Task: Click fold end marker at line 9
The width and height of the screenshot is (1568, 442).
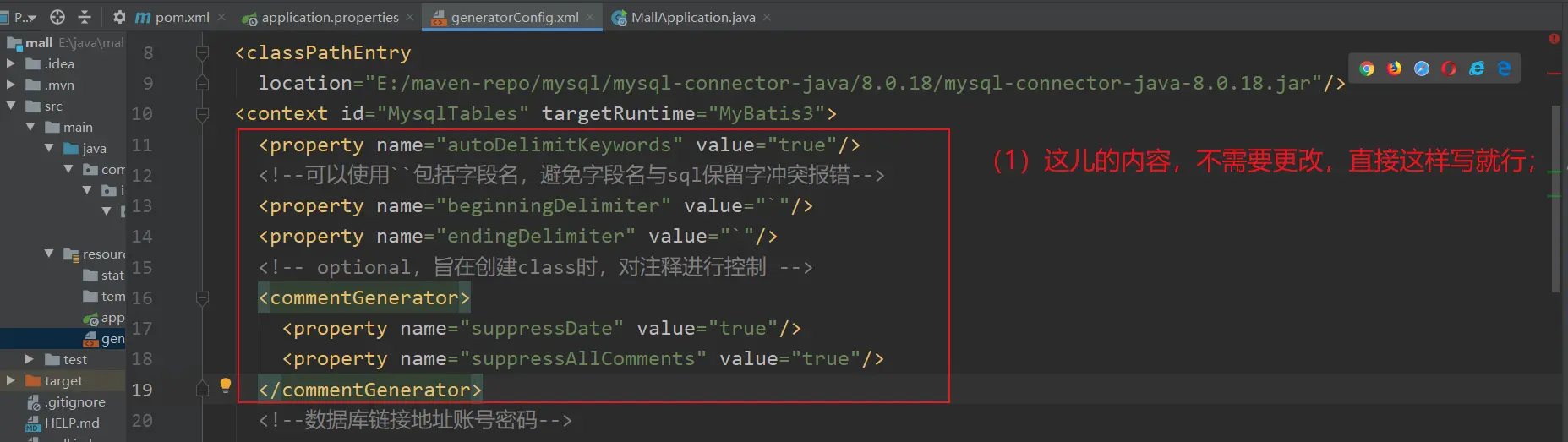Action: pos(202,83)
